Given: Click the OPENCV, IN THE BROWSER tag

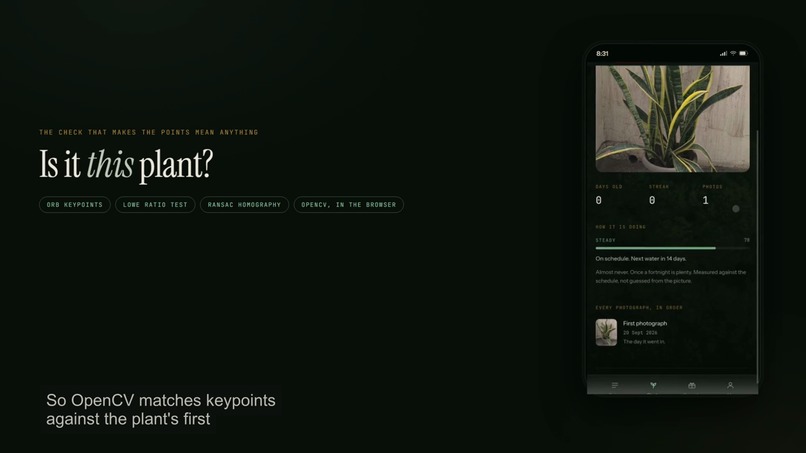Looking at the screenshot, I should 349,205.
